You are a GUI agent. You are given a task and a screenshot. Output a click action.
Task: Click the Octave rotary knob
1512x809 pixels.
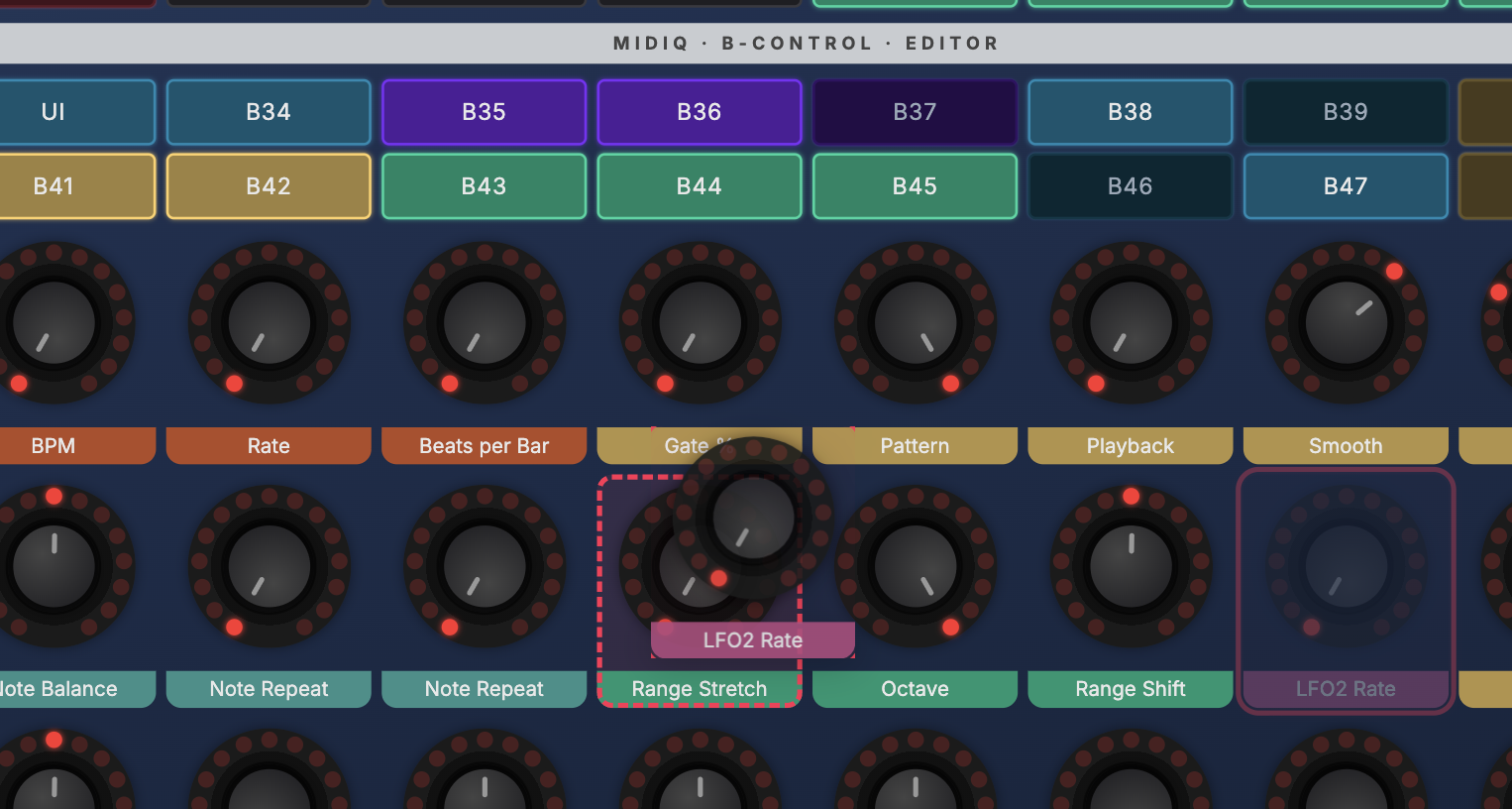click(x=915, y=566)
